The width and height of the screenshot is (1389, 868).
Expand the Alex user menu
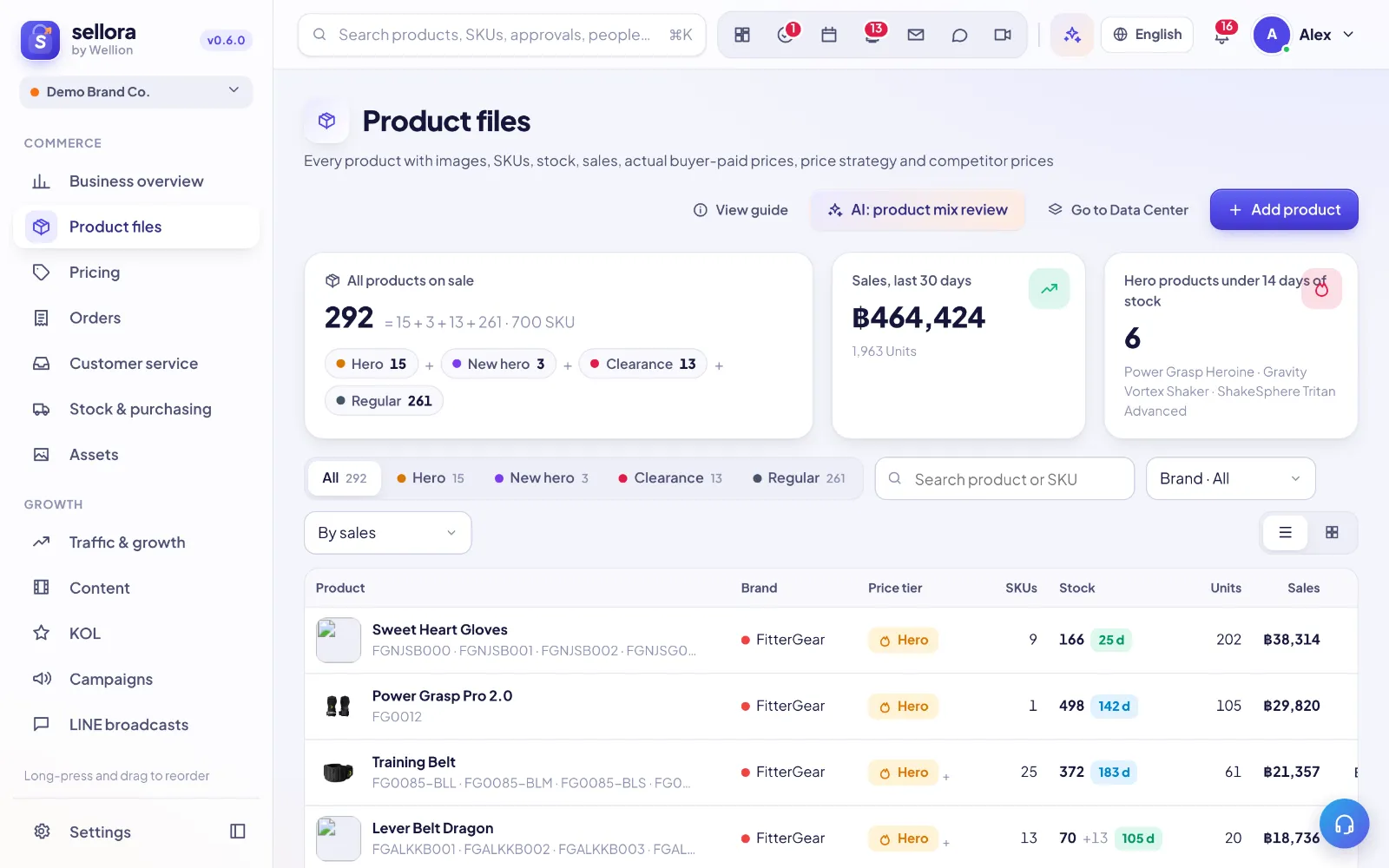1304,35
